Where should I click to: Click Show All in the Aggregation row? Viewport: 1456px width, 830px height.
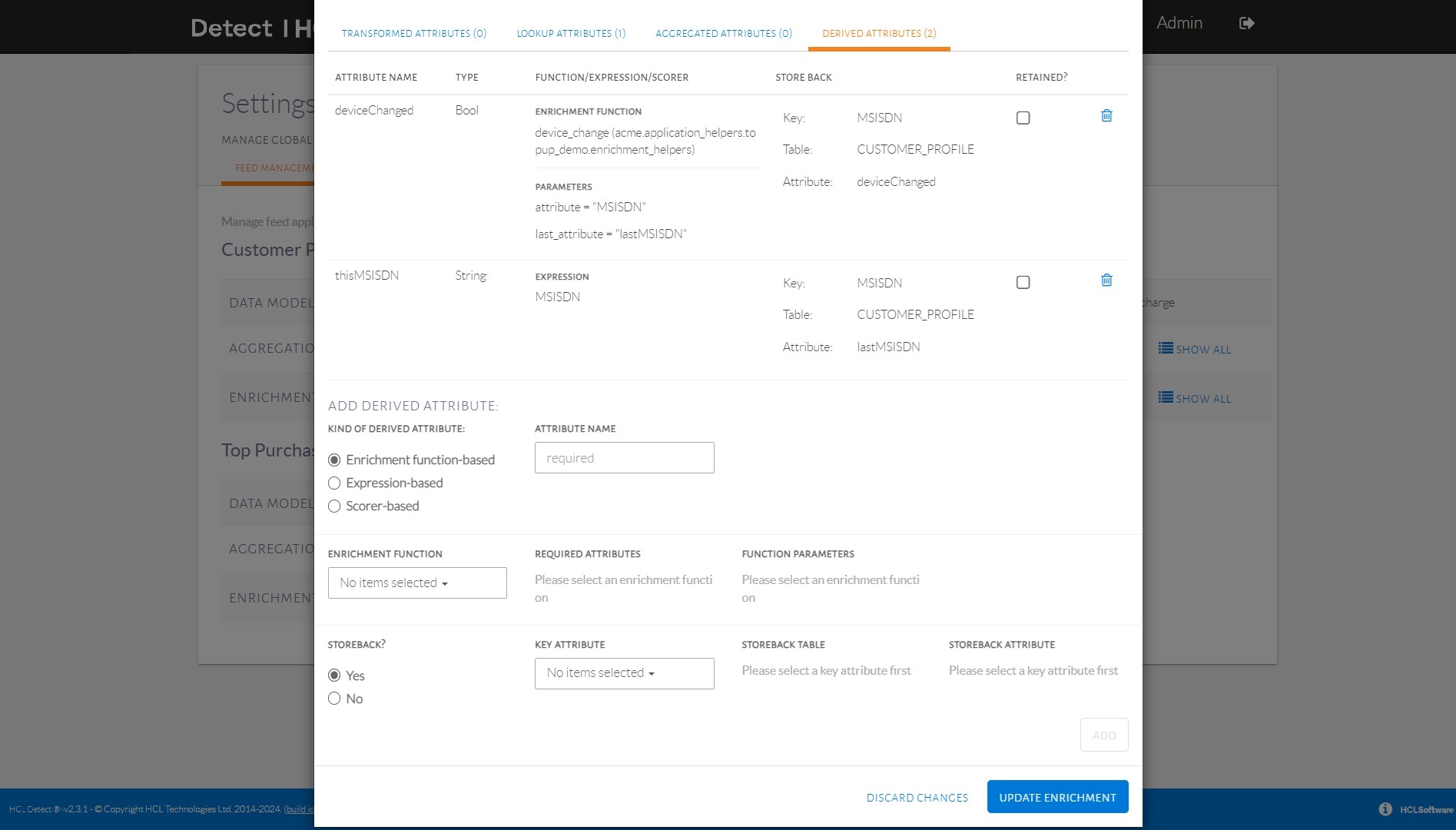click(1195, 349)
